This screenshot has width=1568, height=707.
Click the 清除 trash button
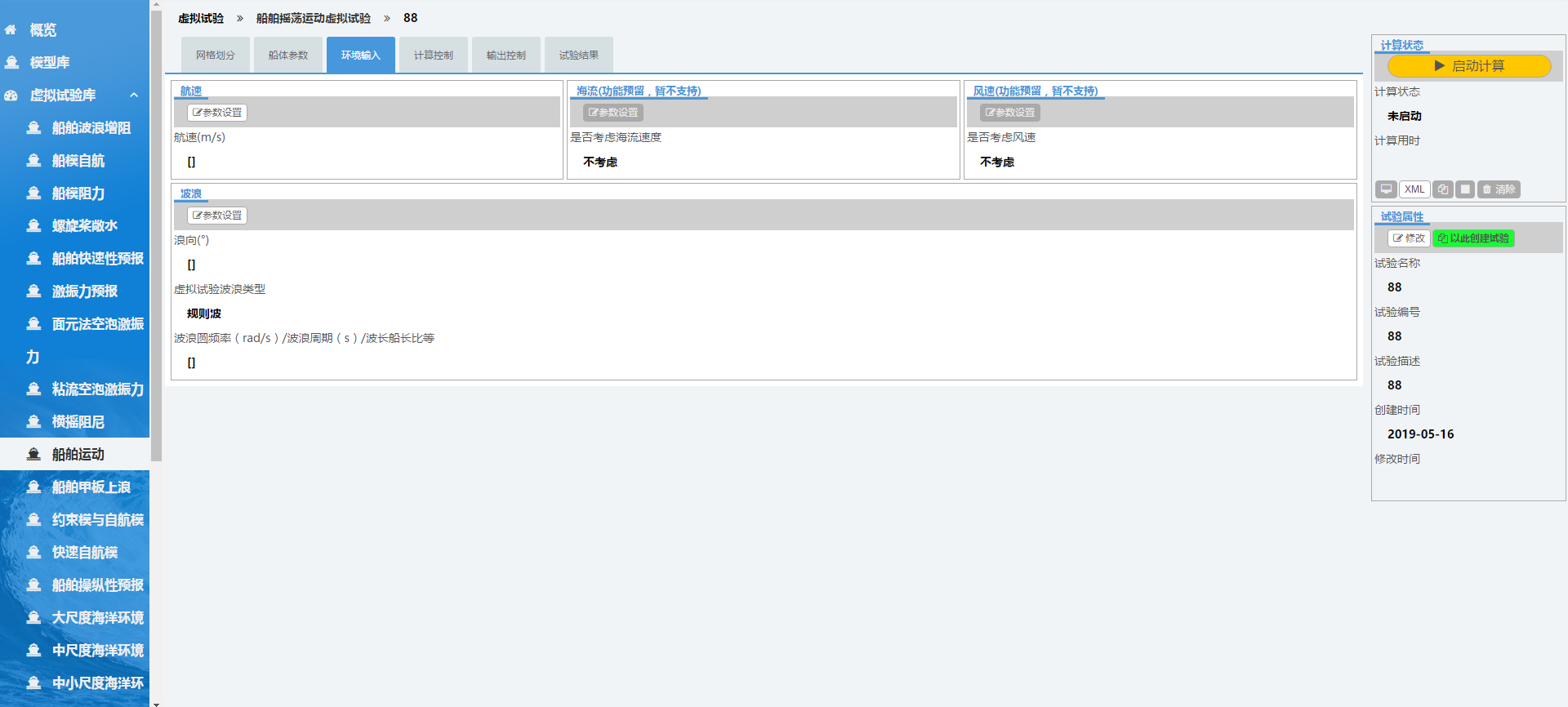point(1499,189)
